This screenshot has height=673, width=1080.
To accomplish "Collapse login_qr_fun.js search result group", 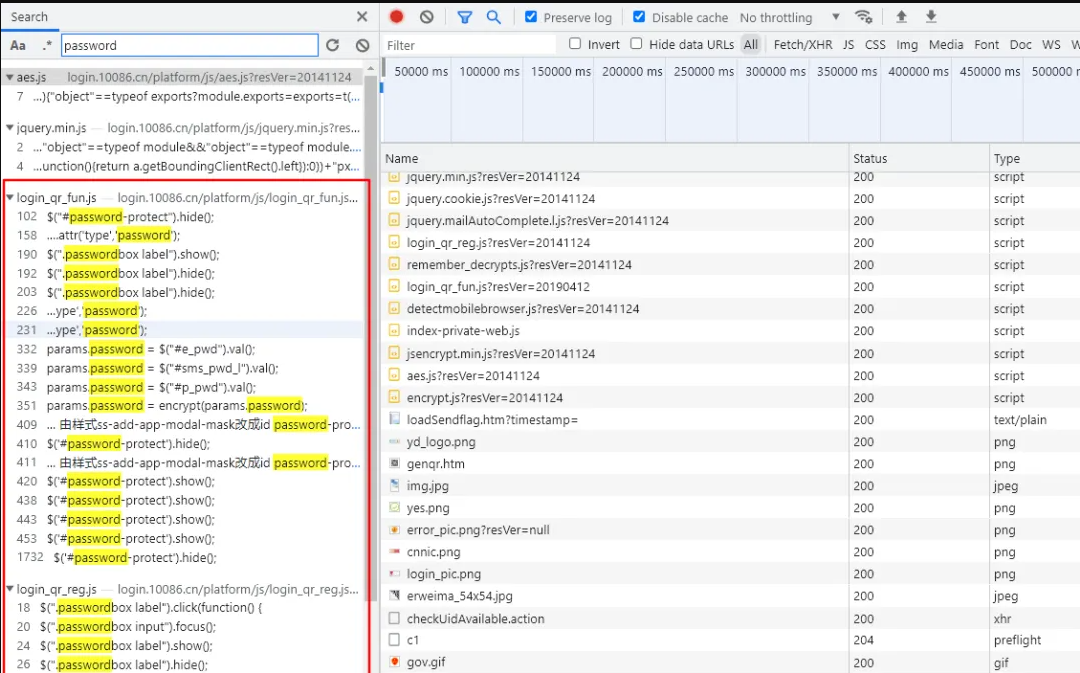I will (10, 198).
